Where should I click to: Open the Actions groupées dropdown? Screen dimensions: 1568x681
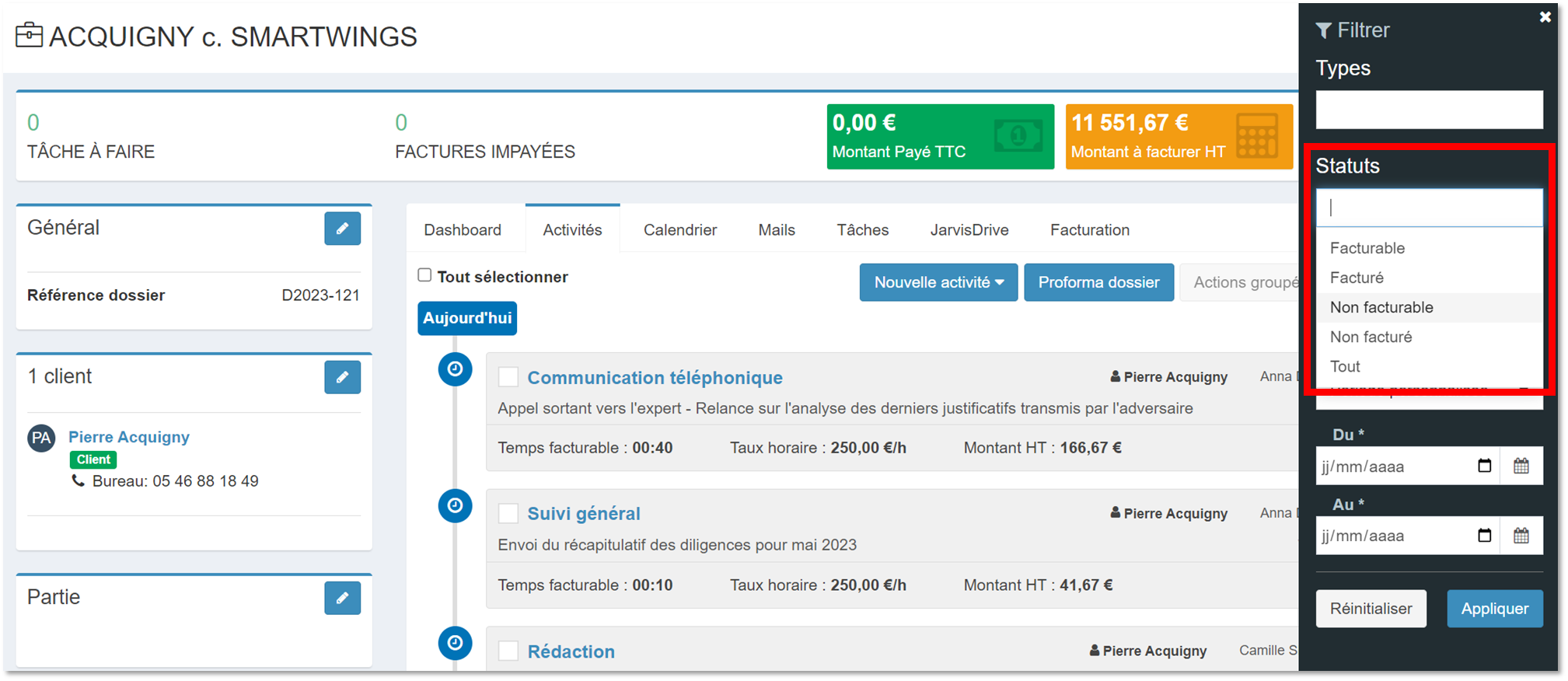(1240, 282)
